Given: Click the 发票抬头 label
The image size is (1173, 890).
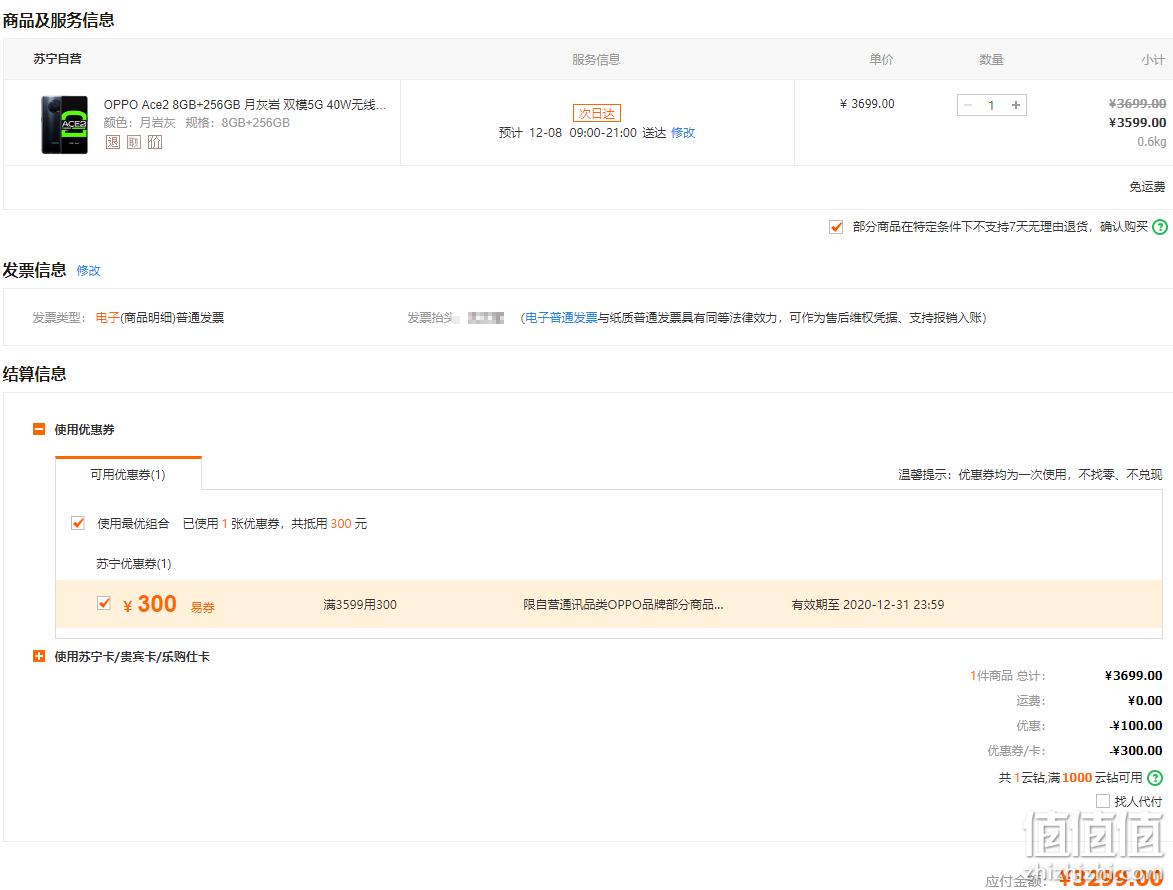Looking at the screenshot, I should pyautogui.click(x=432, y=318).
